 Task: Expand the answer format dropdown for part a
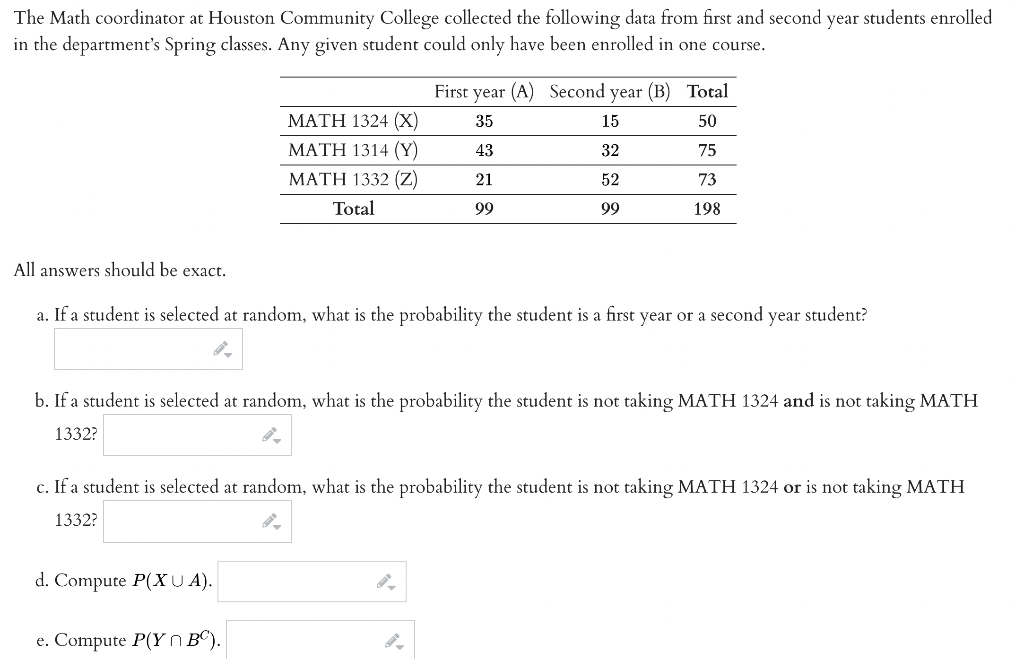point(231,354)
